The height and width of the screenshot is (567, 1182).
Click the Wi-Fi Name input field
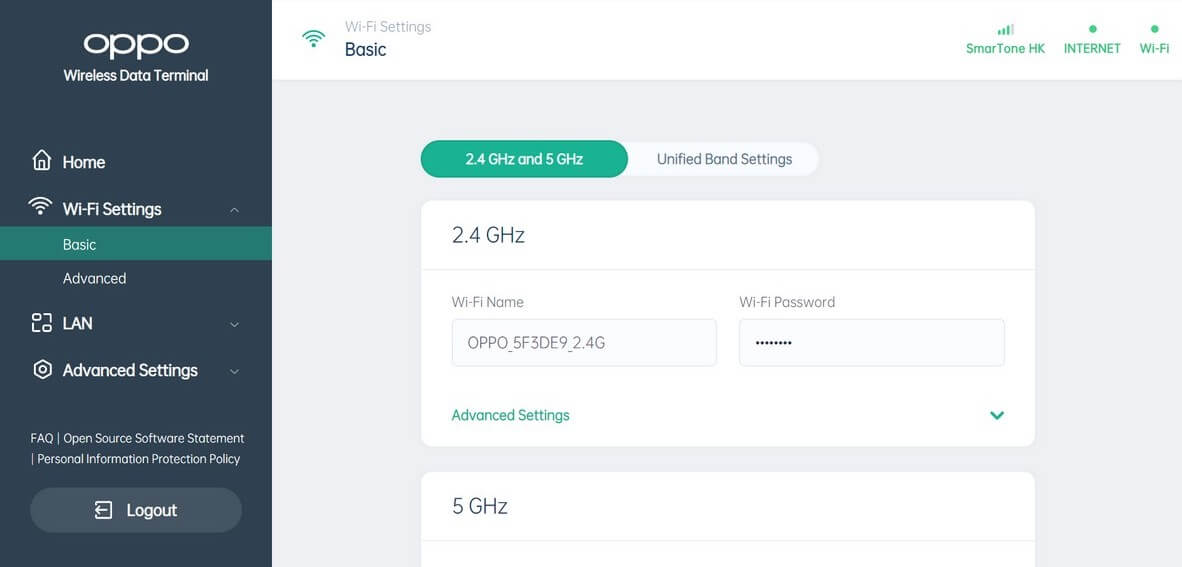(584, 343)
